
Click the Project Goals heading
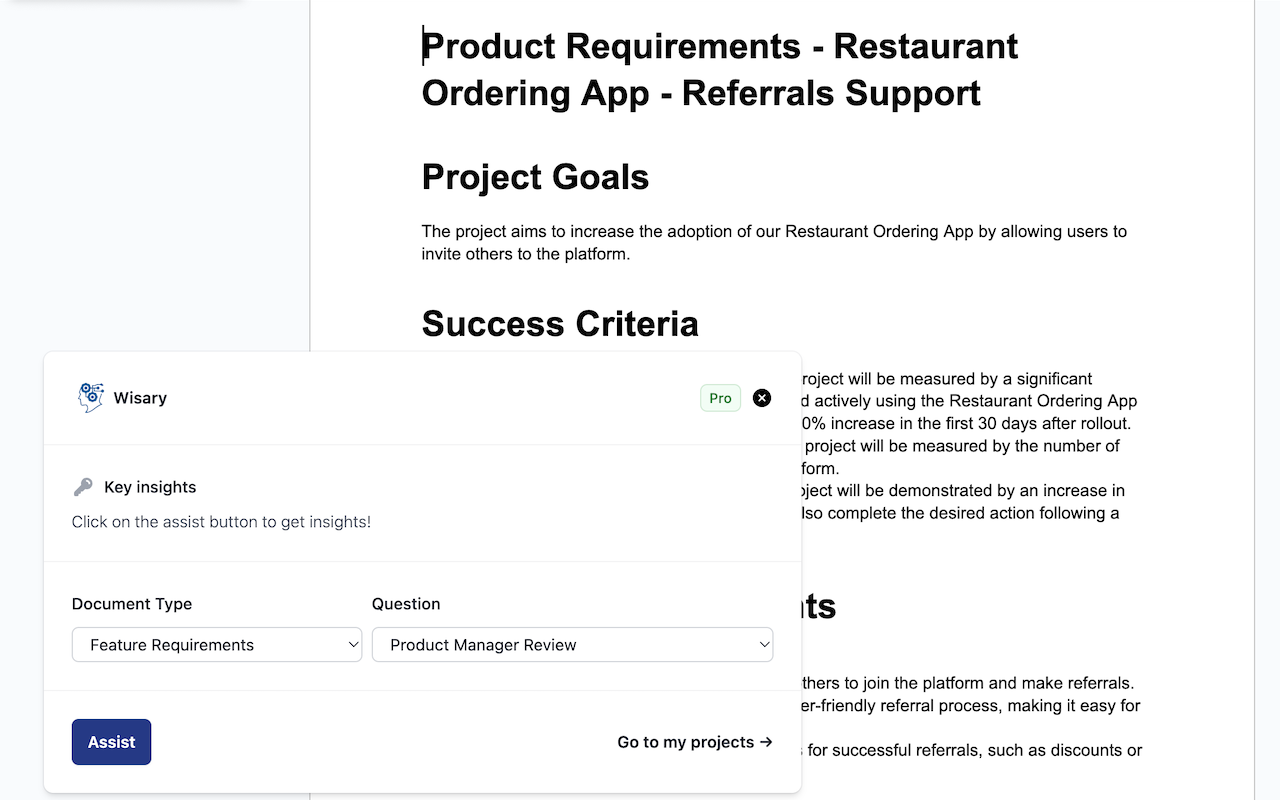535,177
